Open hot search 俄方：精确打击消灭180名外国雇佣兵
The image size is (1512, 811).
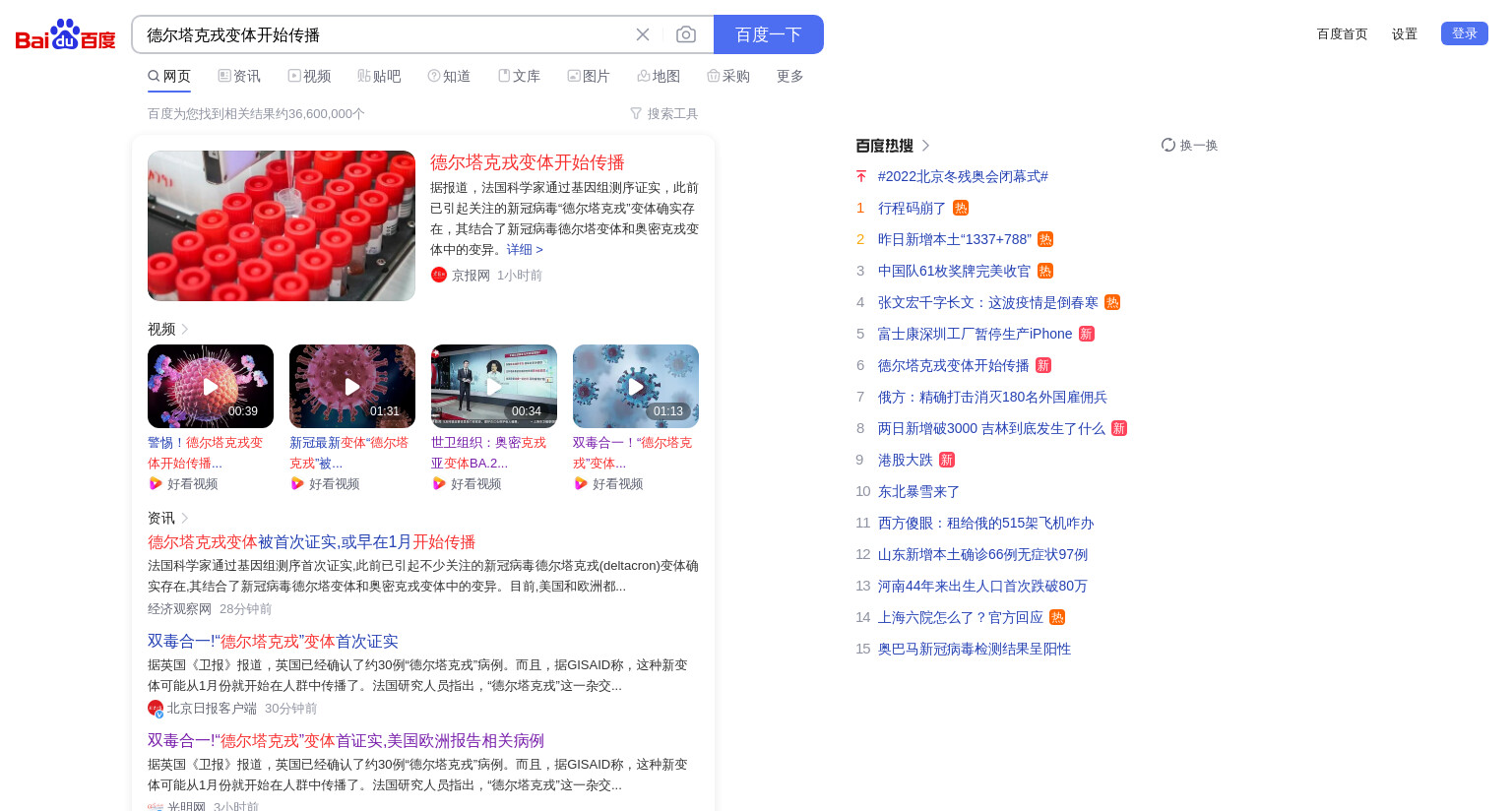(992, 397)
